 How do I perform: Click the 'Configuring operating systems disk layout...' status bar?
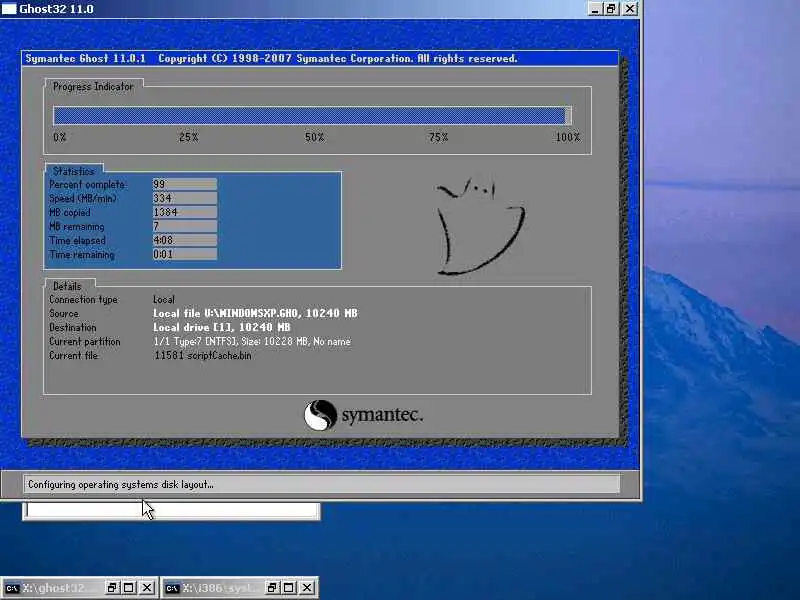coord(321,484)
